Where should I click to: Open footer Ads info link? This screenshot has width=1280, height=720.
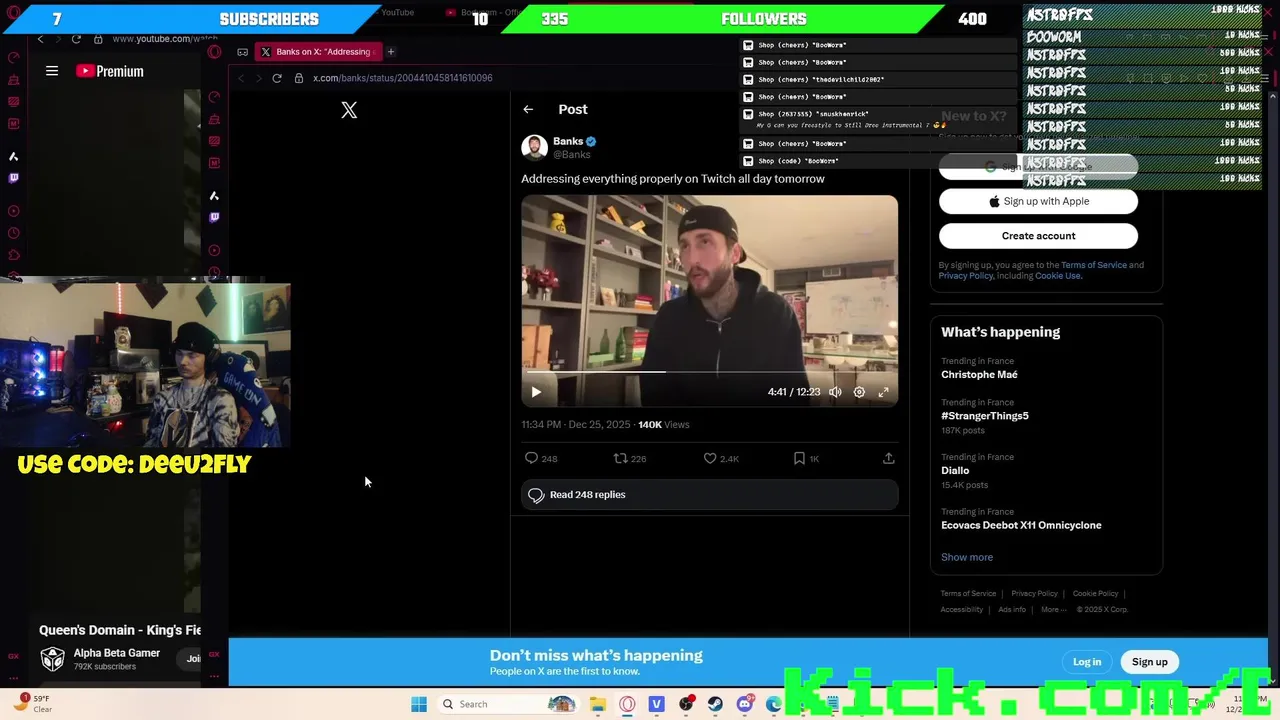1012,610
